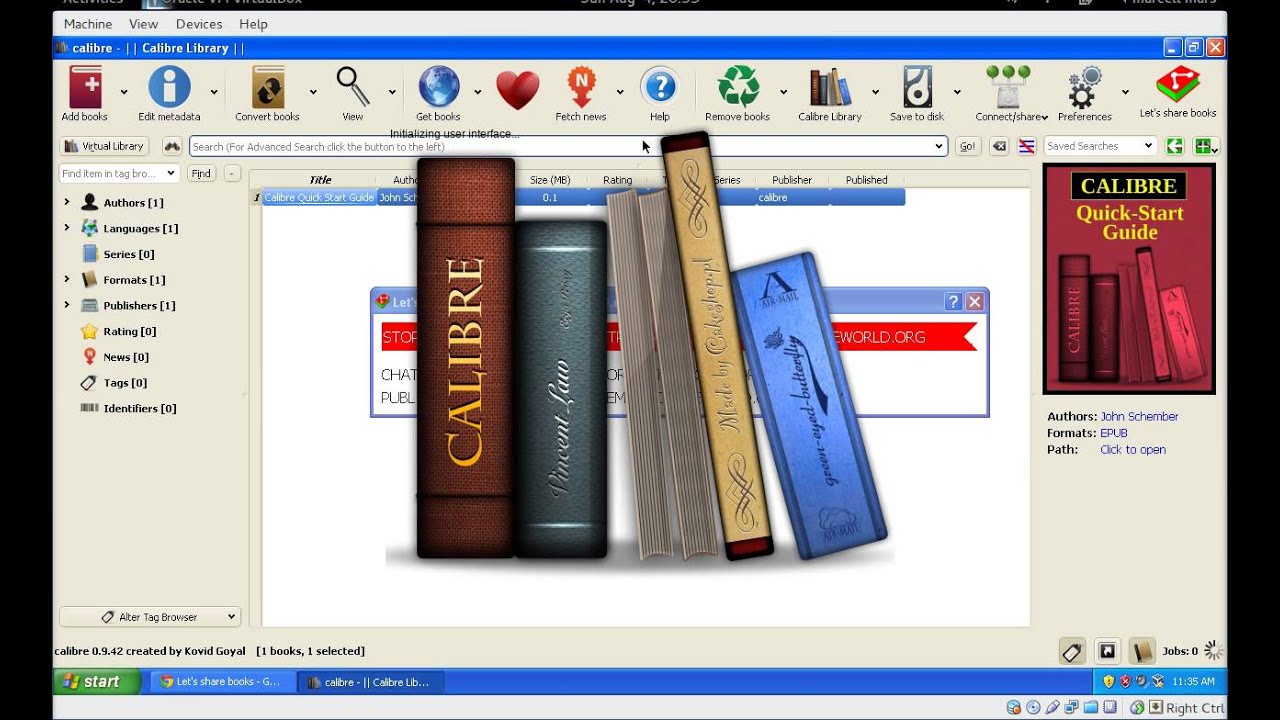Click the VirtualBox optical disk status icon

tap(1034, 708)
